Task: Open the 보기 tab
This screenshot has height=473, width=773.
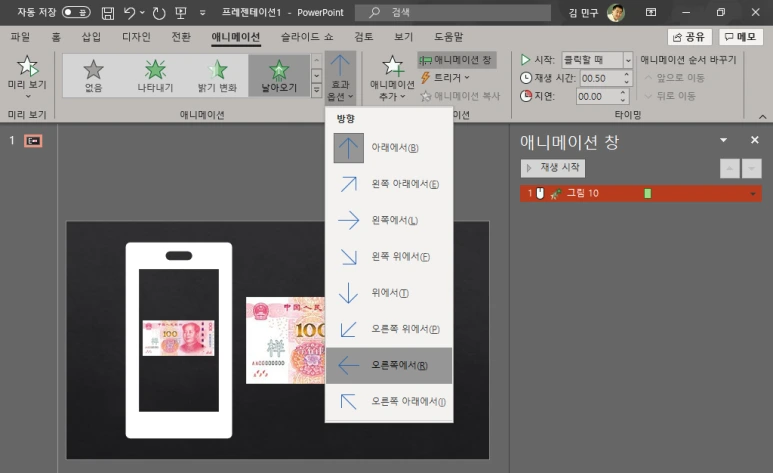Action: [x=403, y=36]
